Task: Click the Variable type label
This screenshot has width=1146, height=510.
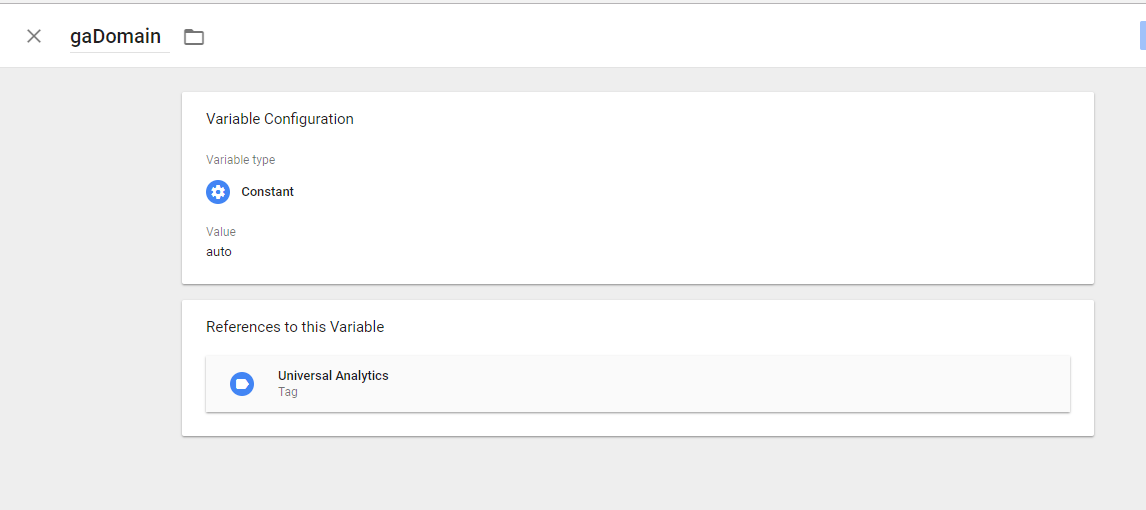Action: 240,159
